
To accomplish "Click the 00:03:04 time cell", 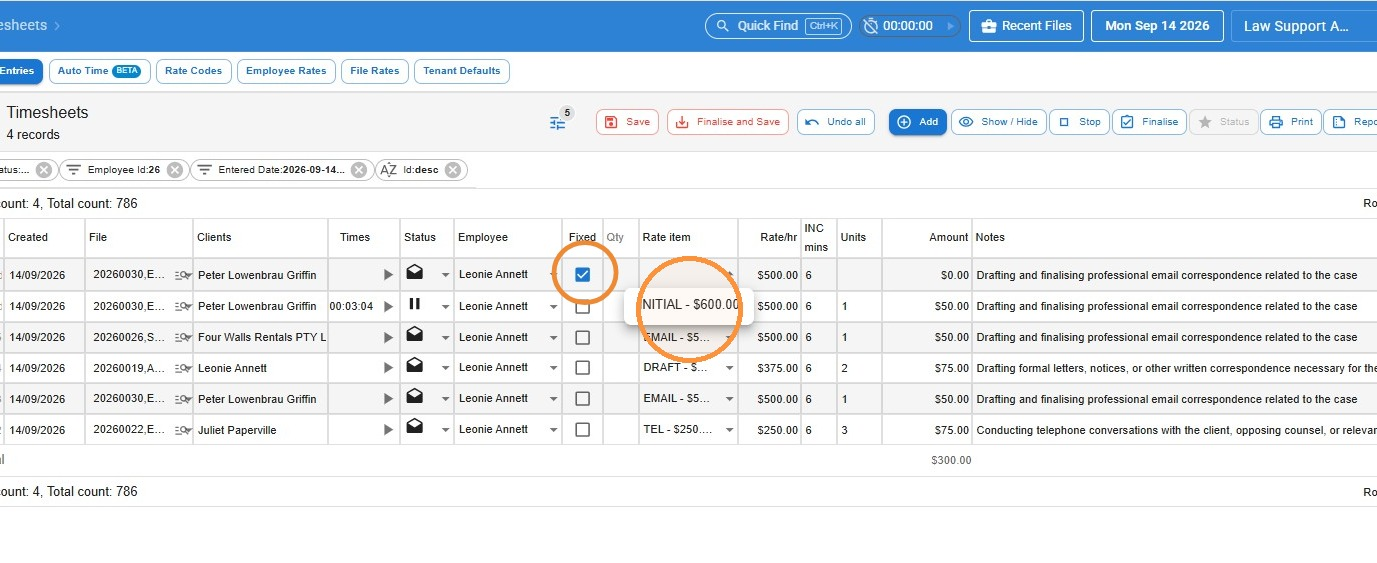I will coord(351,306).
